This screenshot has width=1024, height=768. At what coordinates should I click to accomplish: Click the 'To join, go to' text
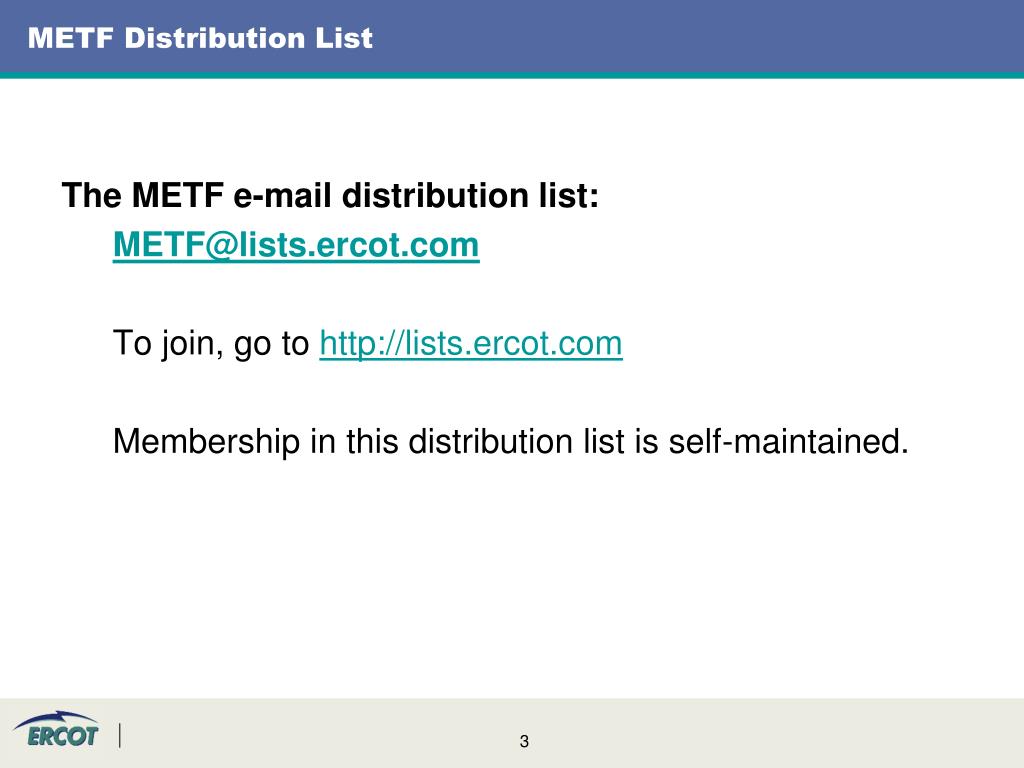click(211, 344)
